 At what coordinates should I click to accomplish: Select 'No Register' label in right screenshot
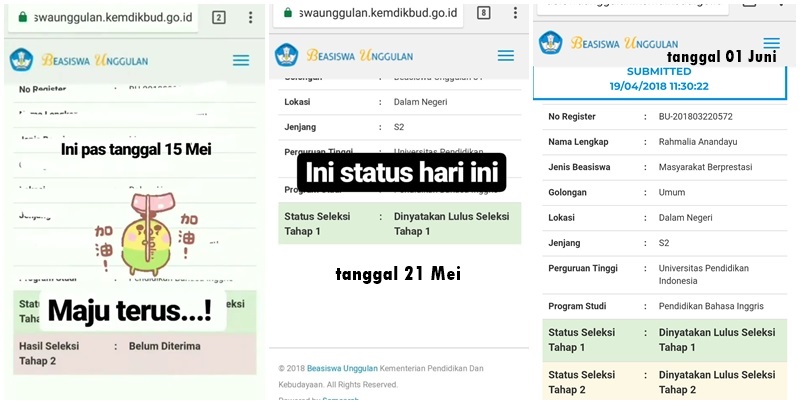(x=572, y=116)
